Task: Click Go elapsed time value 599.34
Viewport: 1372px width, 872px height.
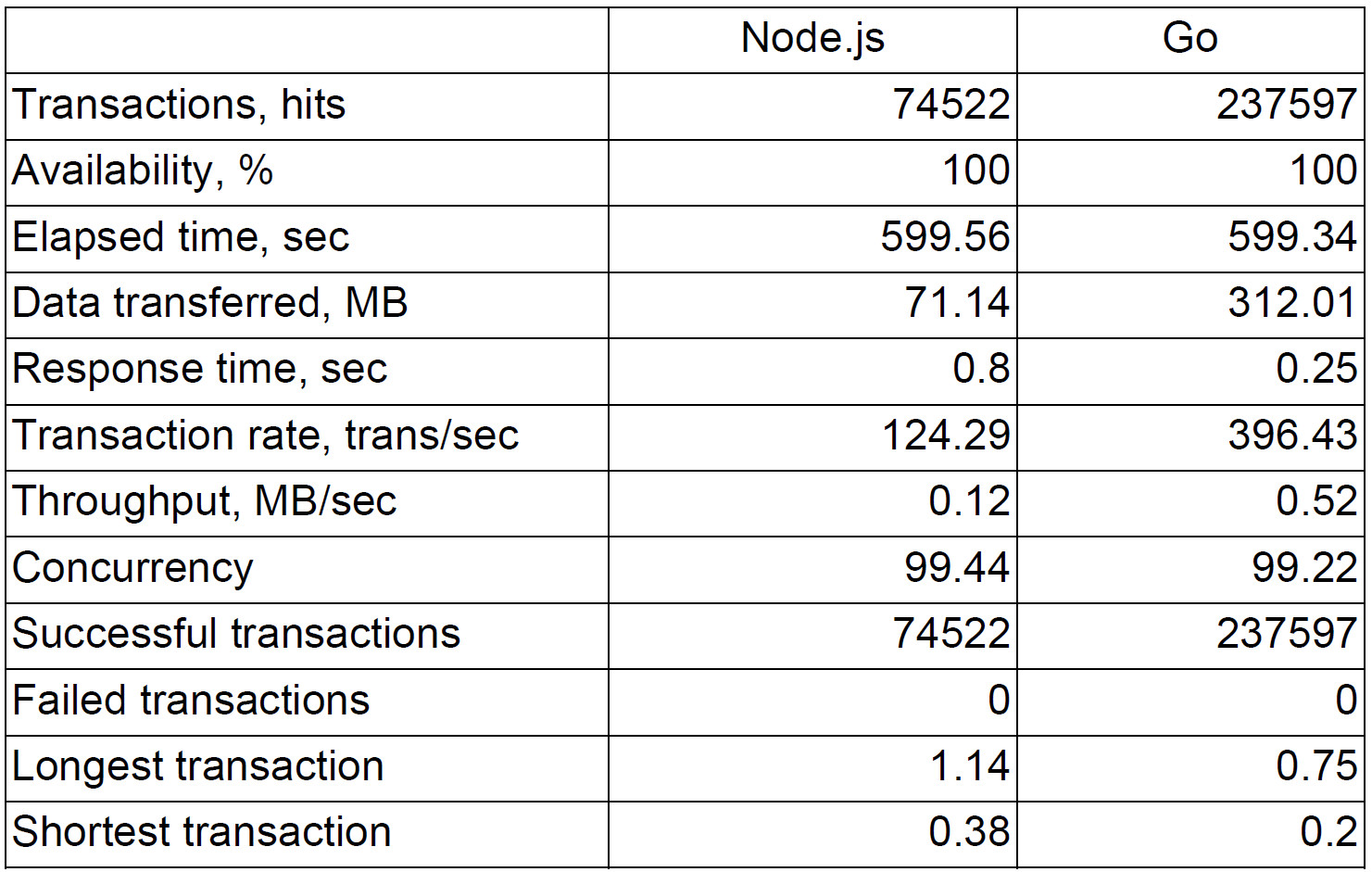Action: (x=1291, y=237)
